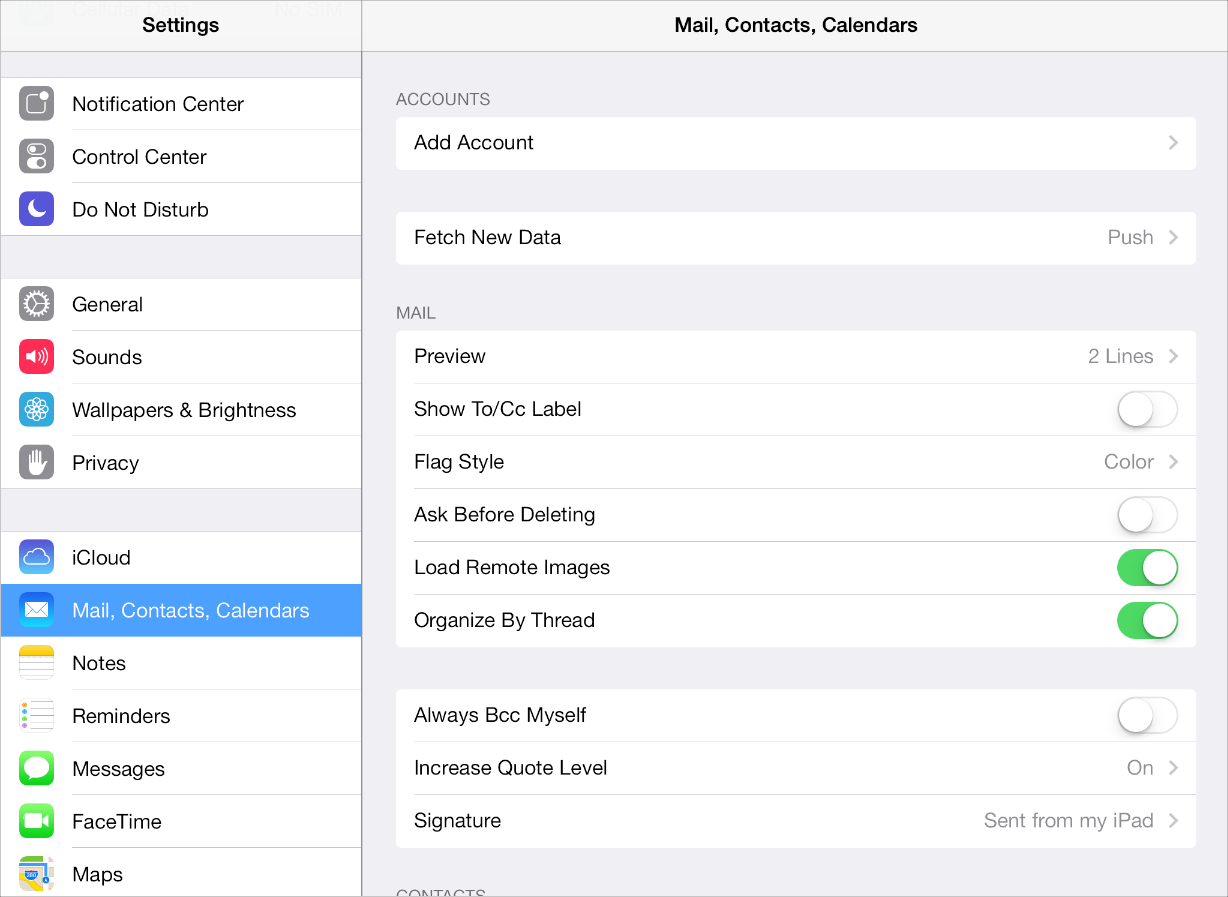Viewport: 1228px width, 897px height.
Task: Open the FaceTime camera icon
Action: coord(37,822)
